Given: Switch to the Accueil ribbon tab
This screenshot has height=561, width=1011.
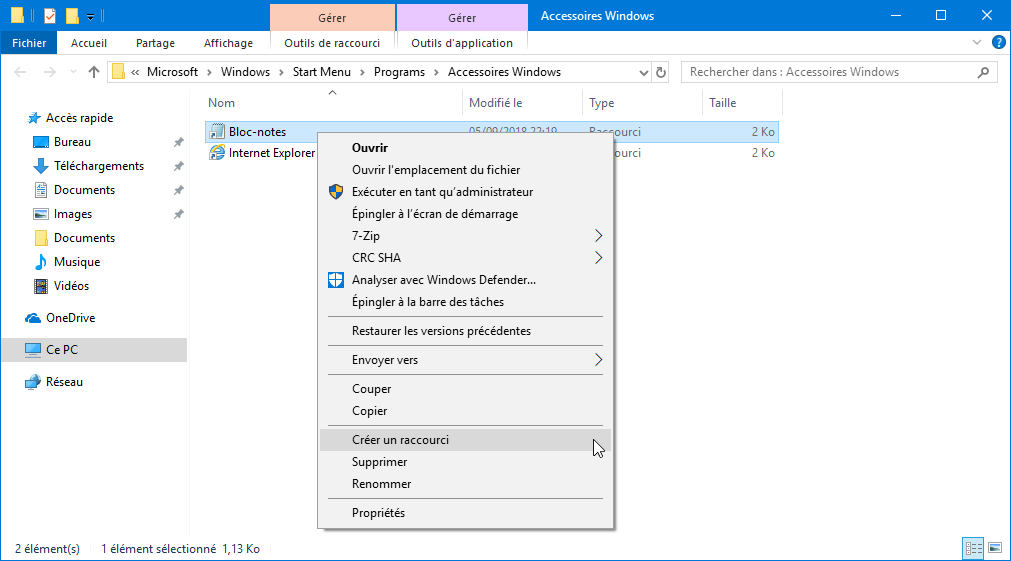Looking at the screenshot, I should 89,43.
